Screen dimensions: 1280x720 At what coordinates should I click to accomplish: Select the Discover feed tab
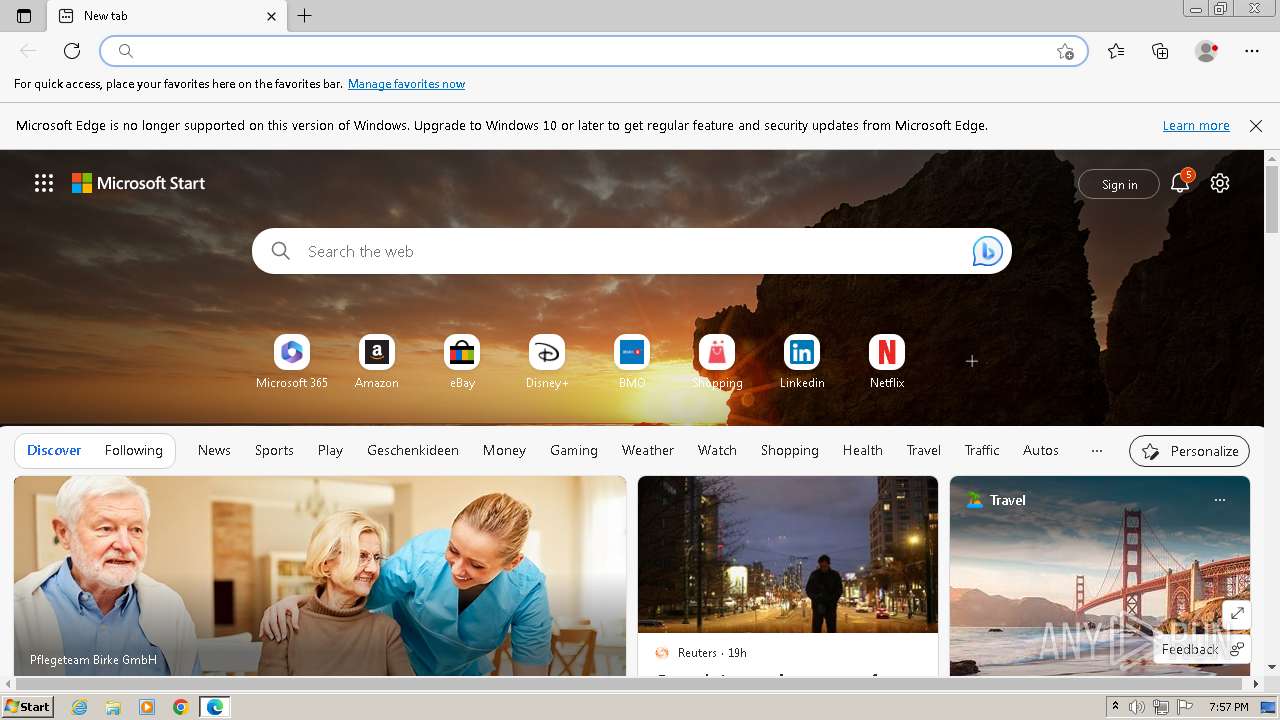[54, 451]
